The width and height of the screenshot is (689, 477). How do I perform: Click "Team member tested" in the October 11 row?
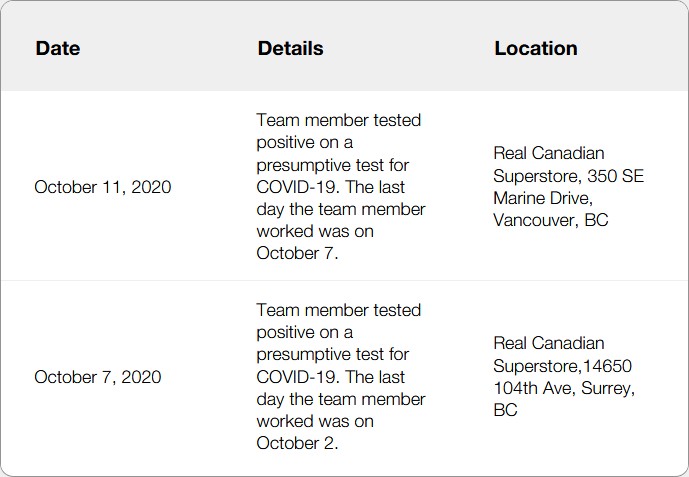click(x=339, y=120)
